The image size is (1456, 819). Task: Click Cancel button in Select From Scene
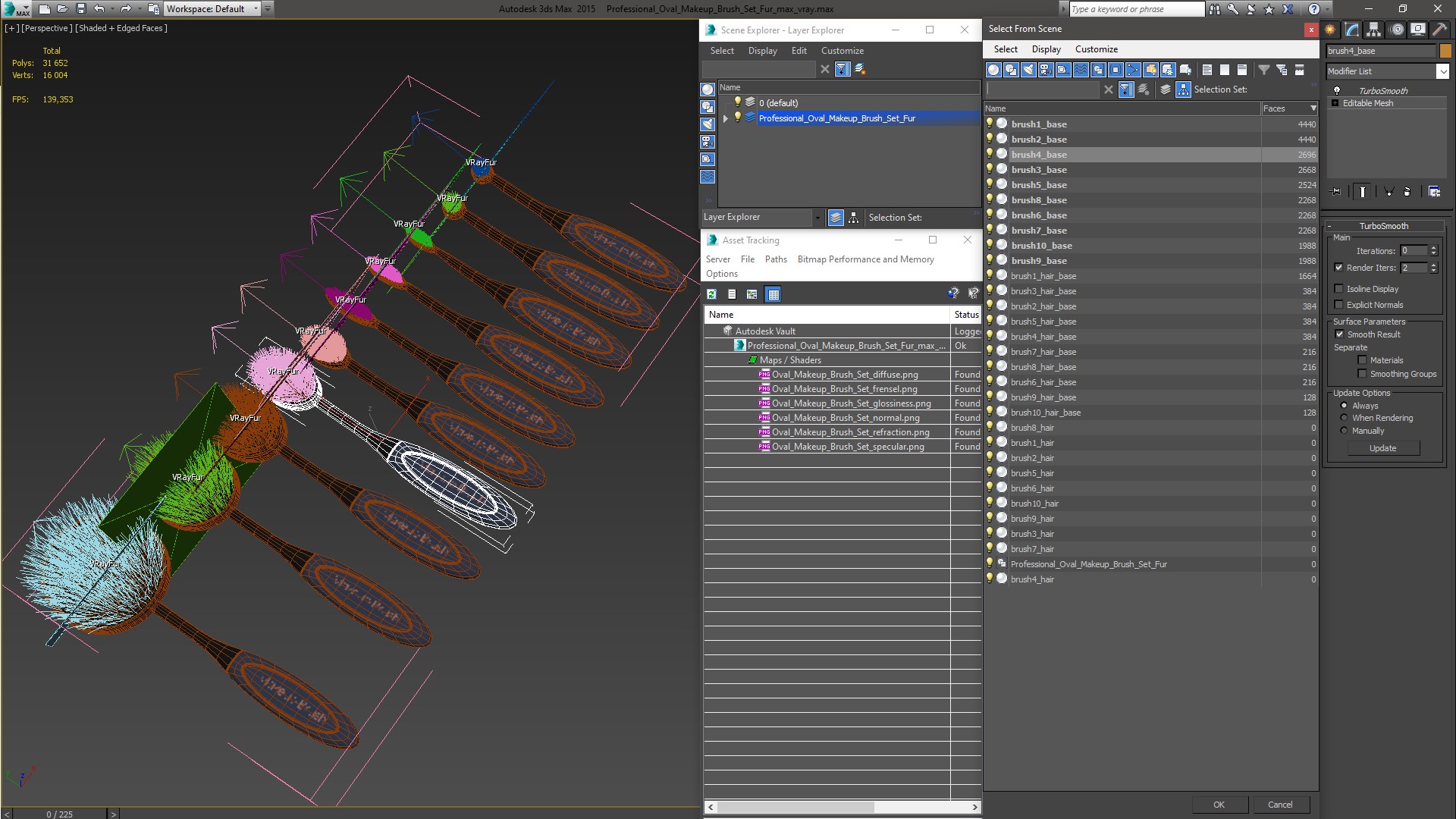point(1280,805)
